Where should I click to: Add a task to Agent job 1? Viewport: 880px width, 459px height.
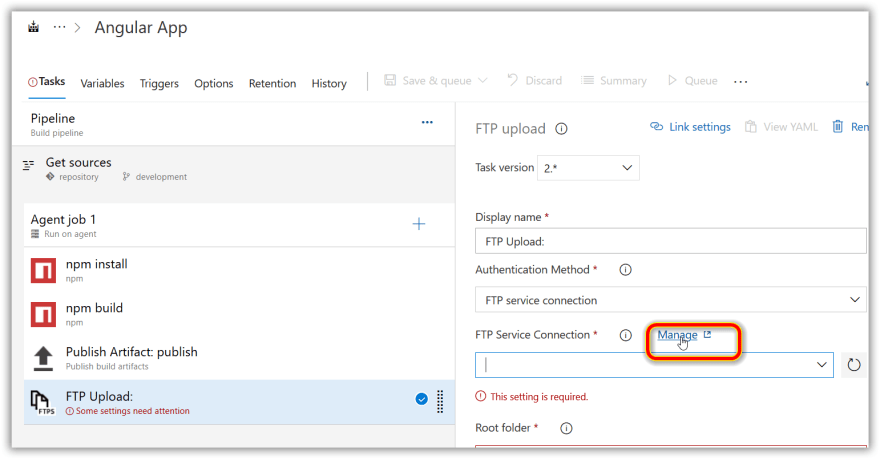click(419, 224)
